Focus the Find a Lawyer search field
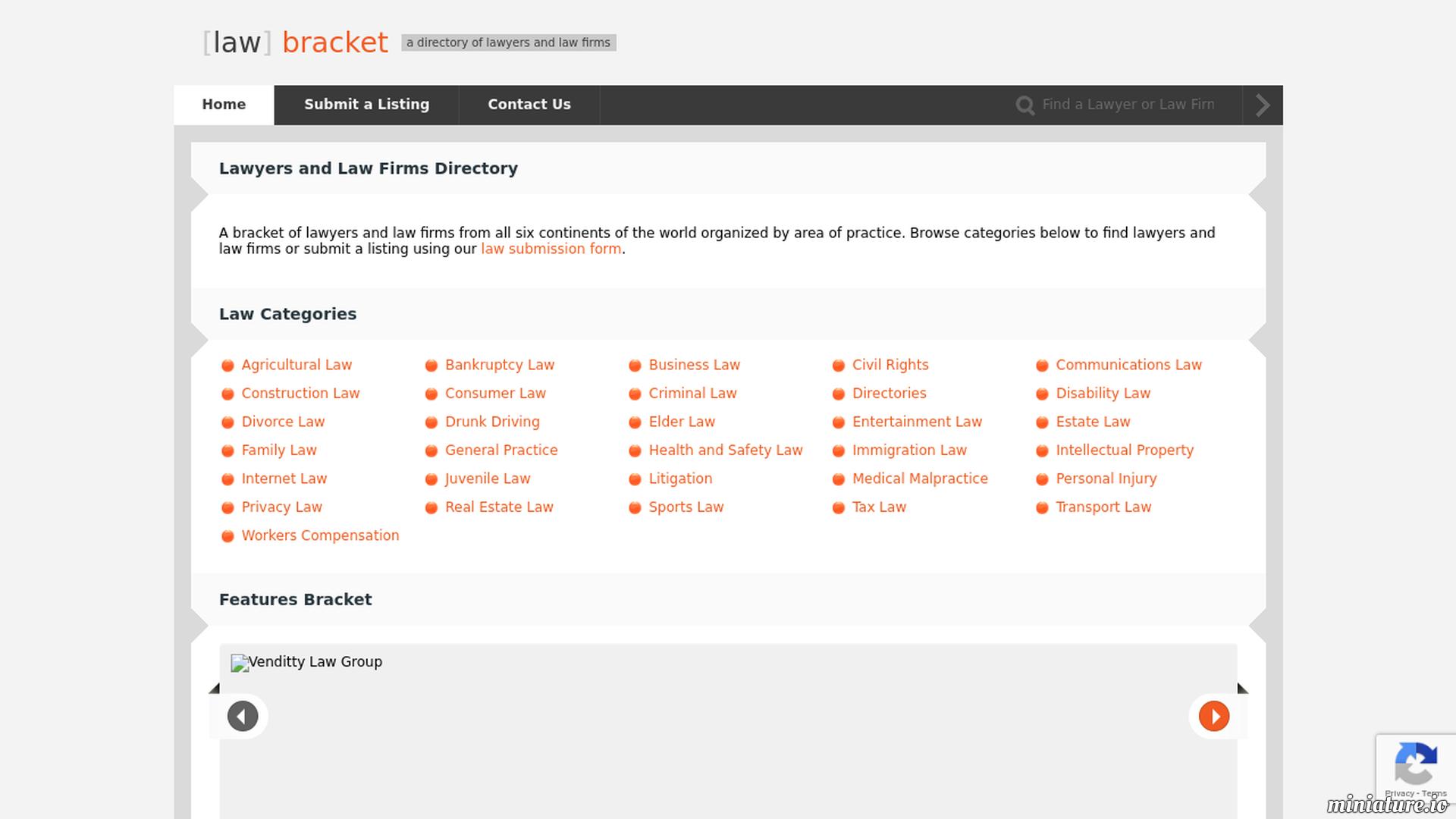 click(1128, 105)
